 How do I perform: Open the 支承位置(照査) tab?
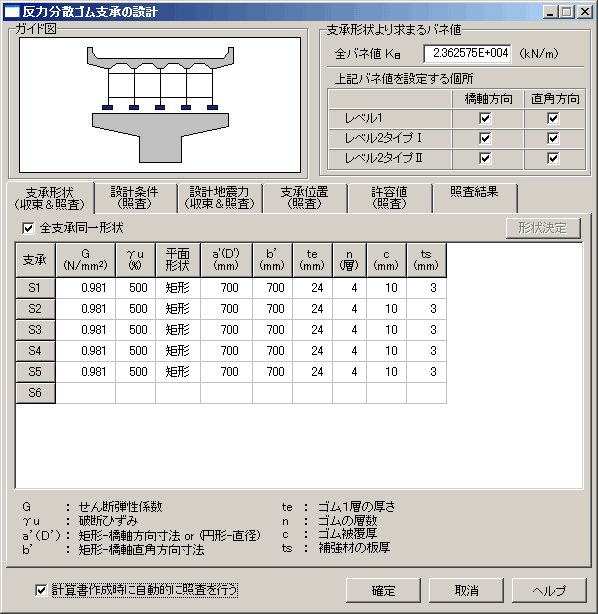[305, 198]
